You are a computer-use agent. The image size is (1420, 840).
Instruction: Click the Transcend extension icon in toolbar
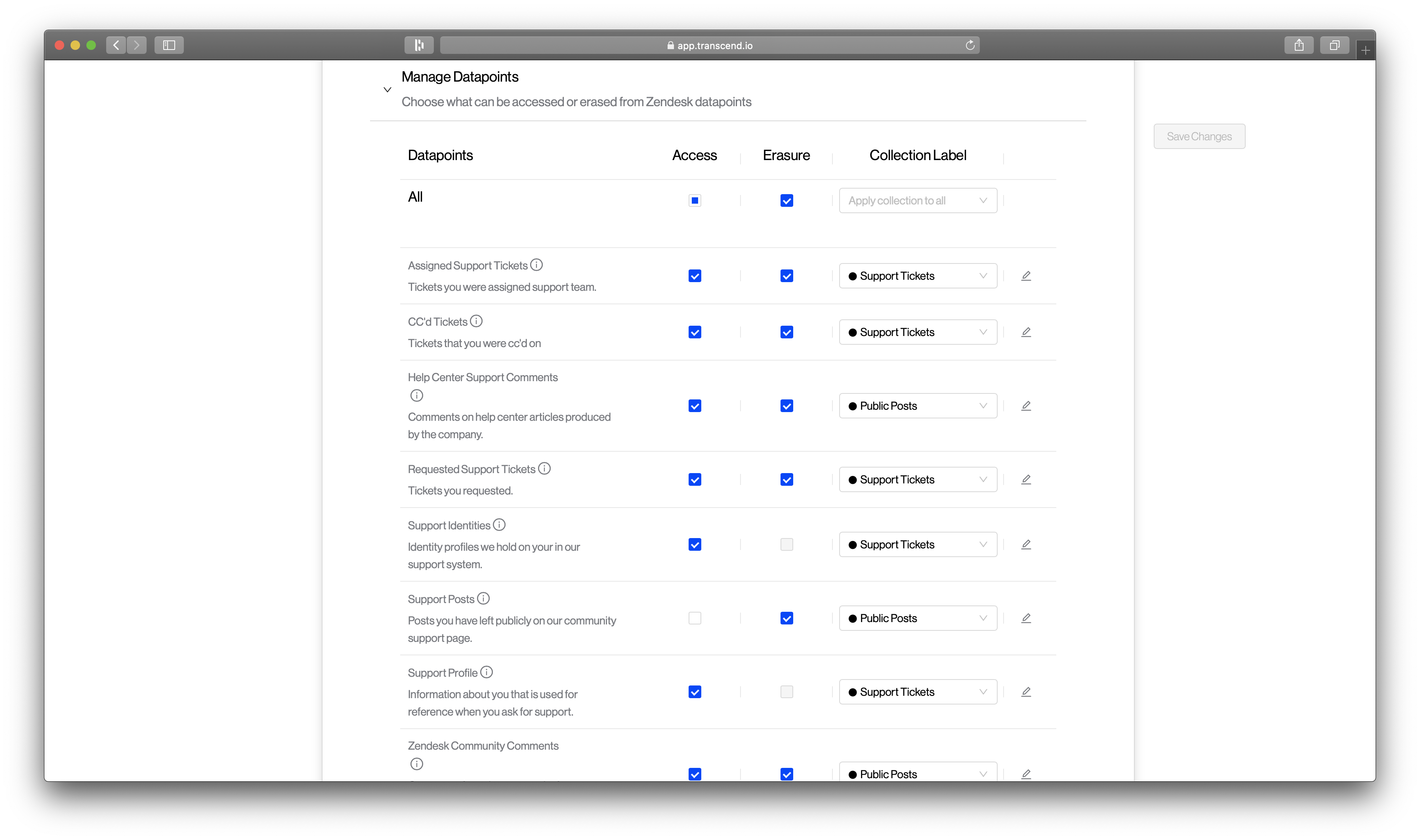click(419, 45)
